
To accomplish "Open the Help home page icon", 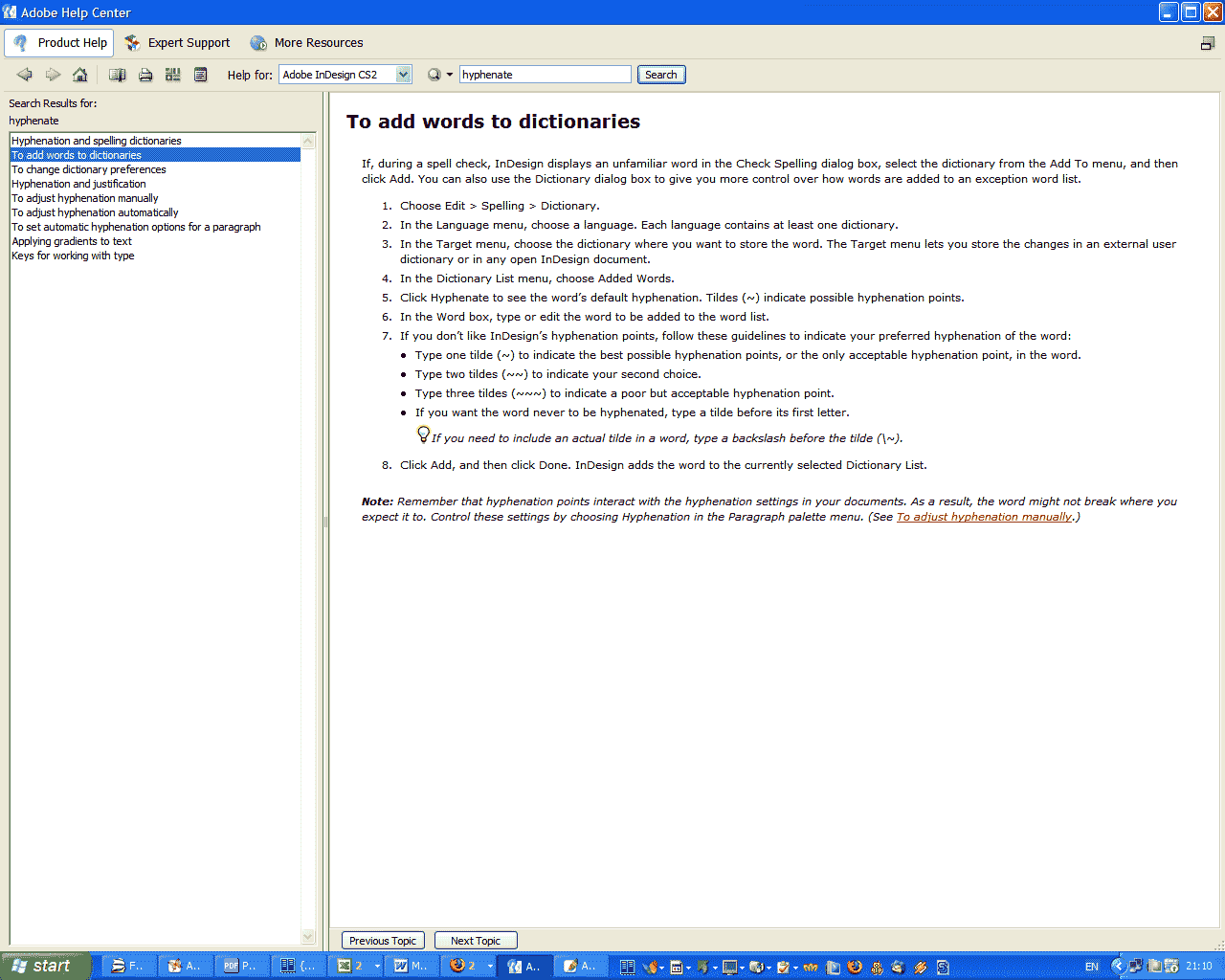I will click(x=80, y=75).
